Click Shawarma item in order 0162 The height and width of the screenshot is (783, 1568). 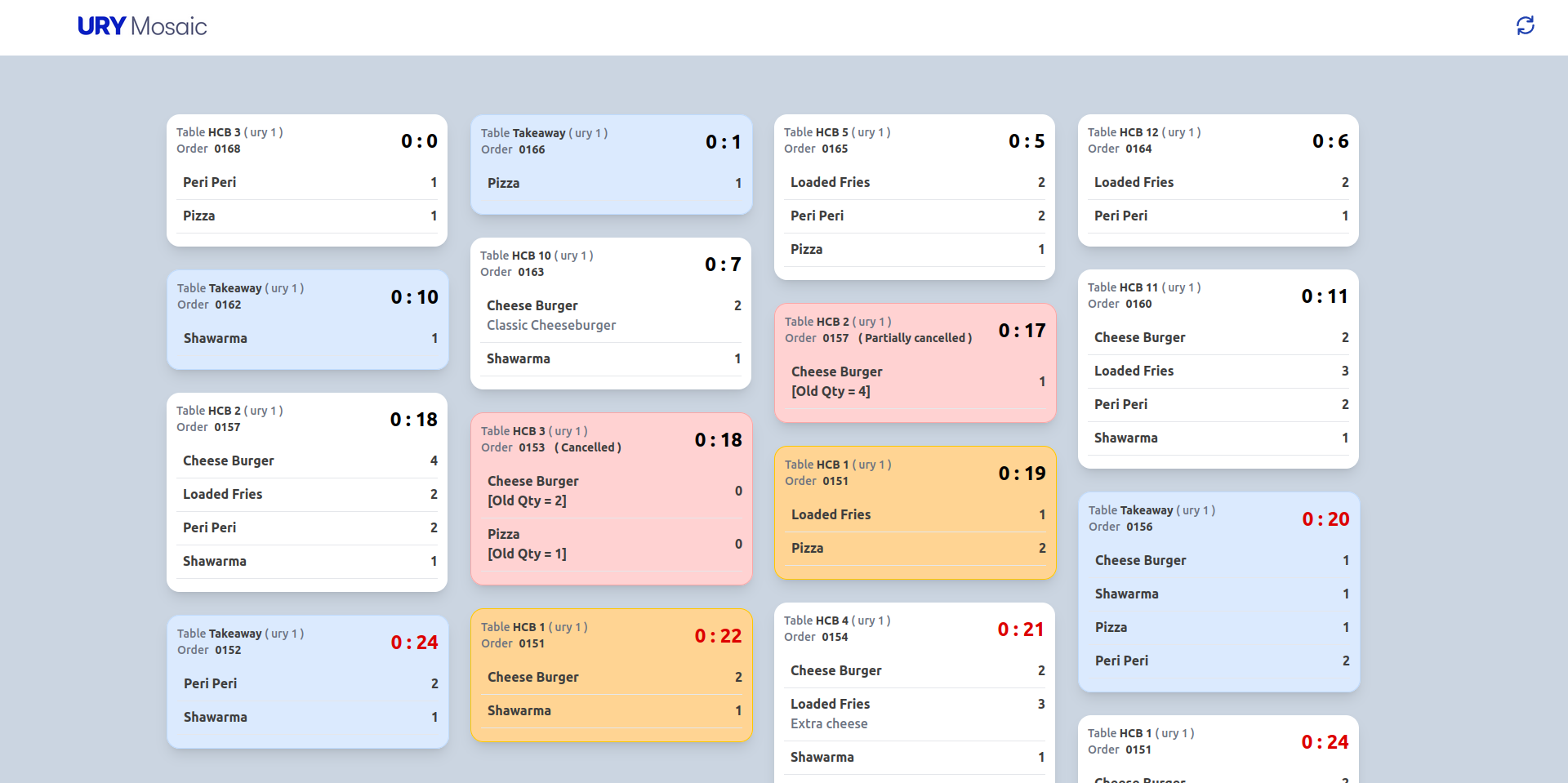[x=307, y=338]
